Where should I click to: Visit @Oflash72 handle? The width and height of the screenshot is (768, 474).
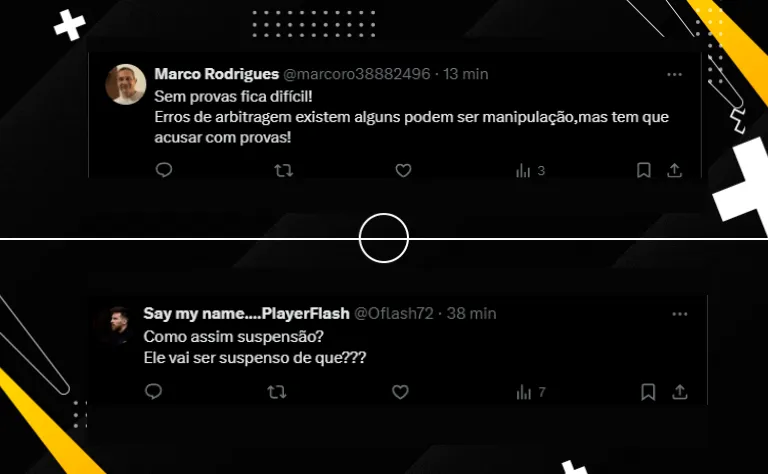394,313
